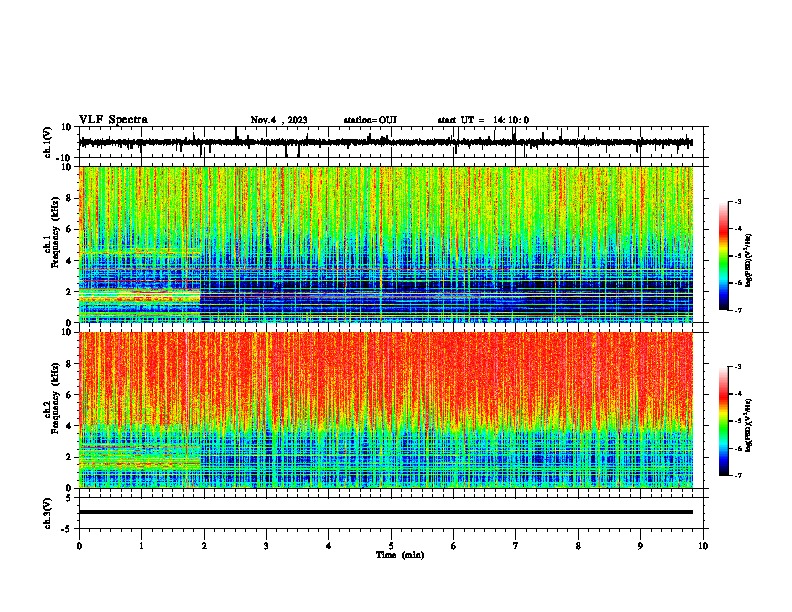
Task: Click the "7" minute tick label
Action: 516,546
